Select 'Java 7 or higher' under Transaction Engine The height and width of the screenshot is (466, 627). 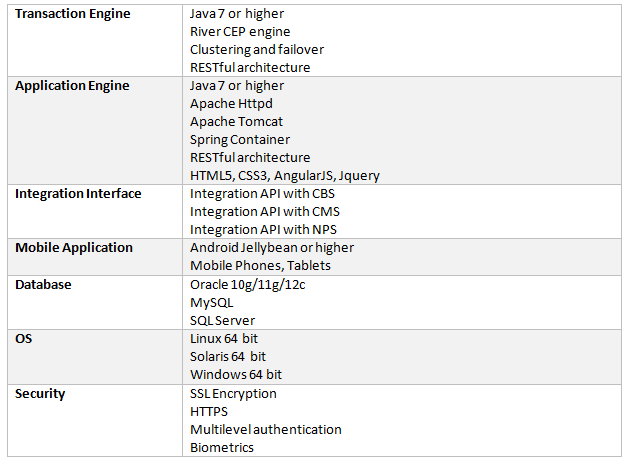(x=237, y=14)
